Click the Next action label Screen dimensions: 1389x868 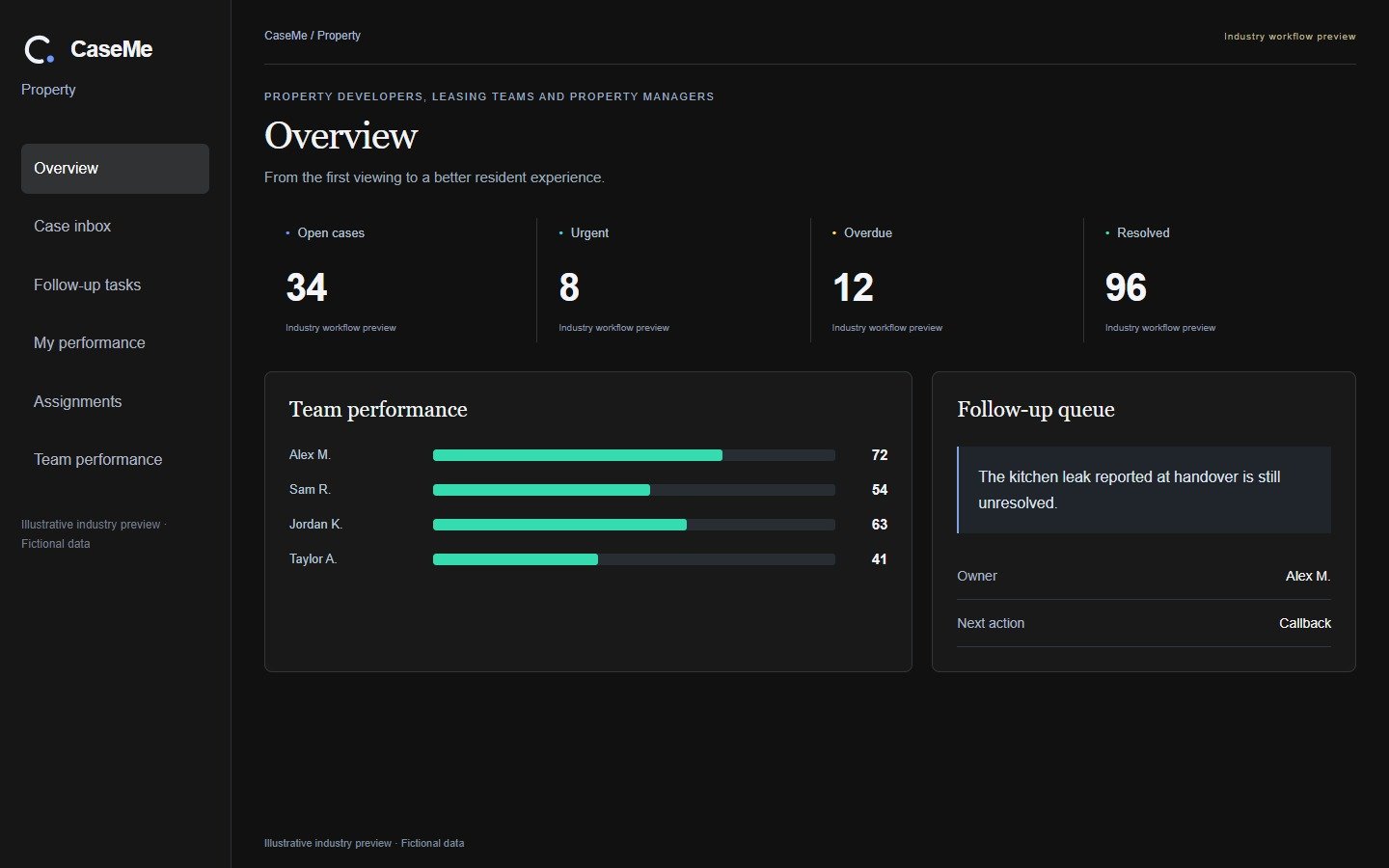point(991,623)
